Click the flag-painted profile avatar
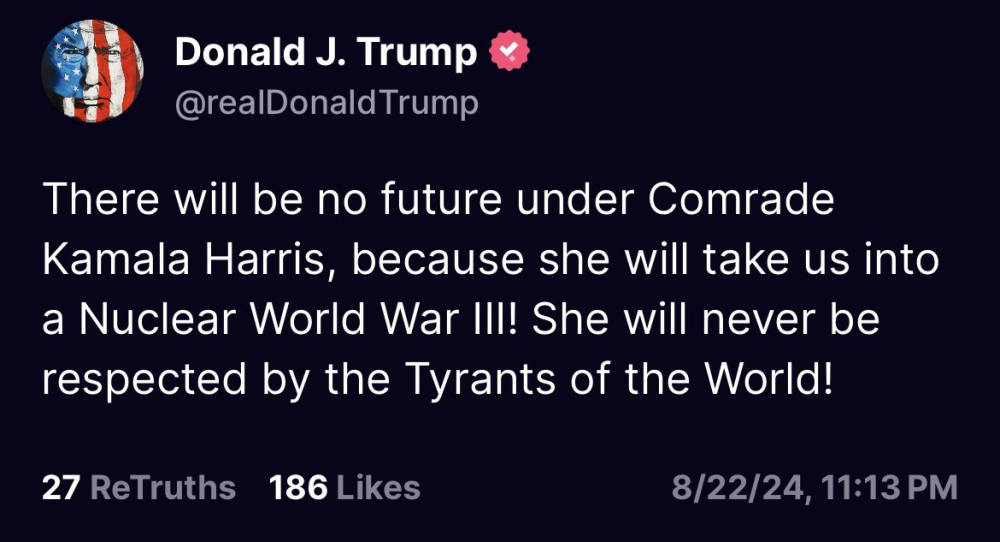1000x542 pixels. 93,72
